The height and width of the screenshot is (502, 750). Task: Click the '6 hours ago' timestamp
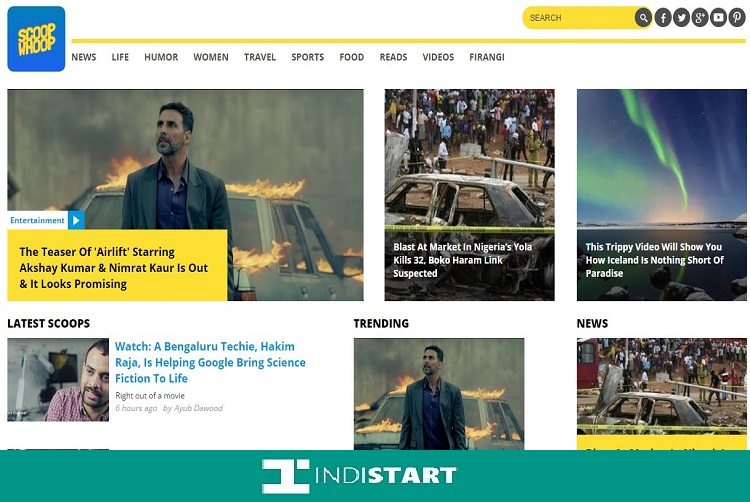pyautogui.click(x=136, y=408)
